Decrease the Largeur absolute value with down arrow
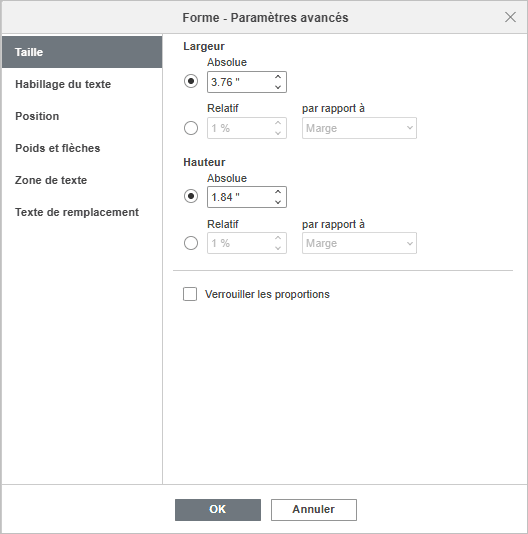Image resolution: width=528 pixels, height=534 pixels. tap(278, 87)
